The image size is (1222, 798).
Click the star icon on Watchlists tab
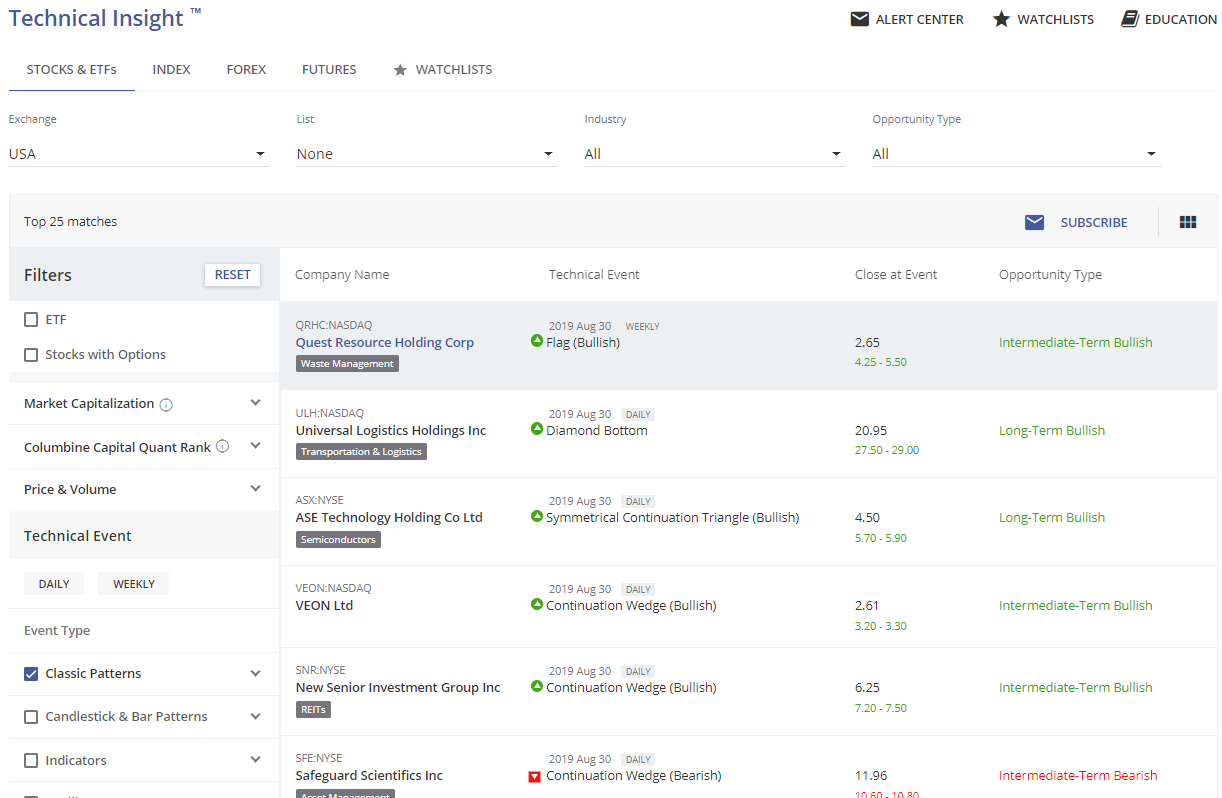click(x=401, y=70)
